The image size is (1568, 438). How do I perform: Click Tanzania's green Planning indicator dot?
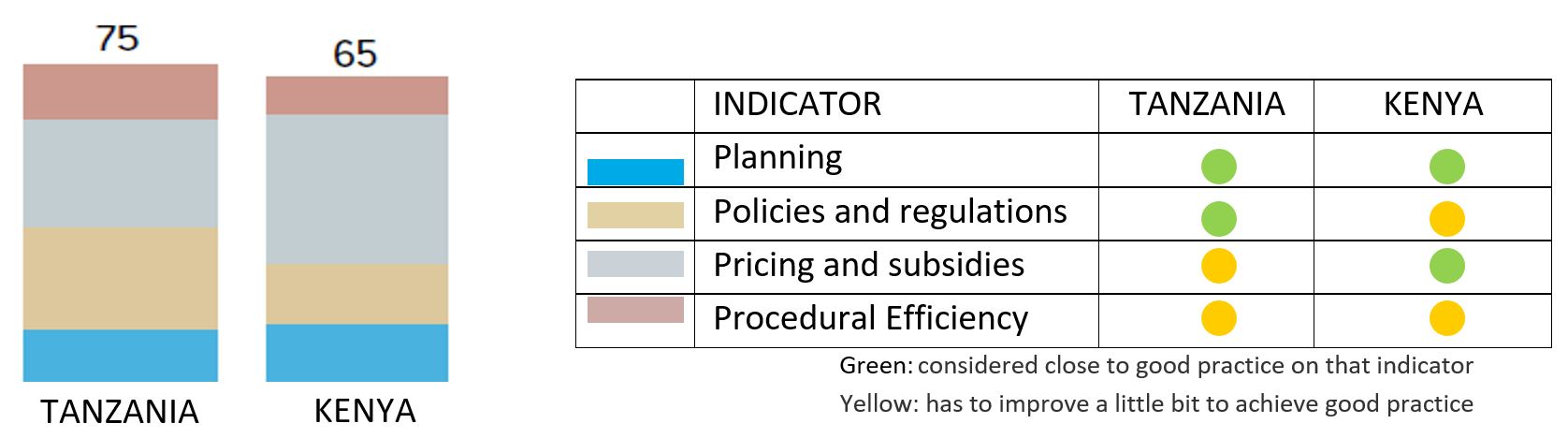1218,167
